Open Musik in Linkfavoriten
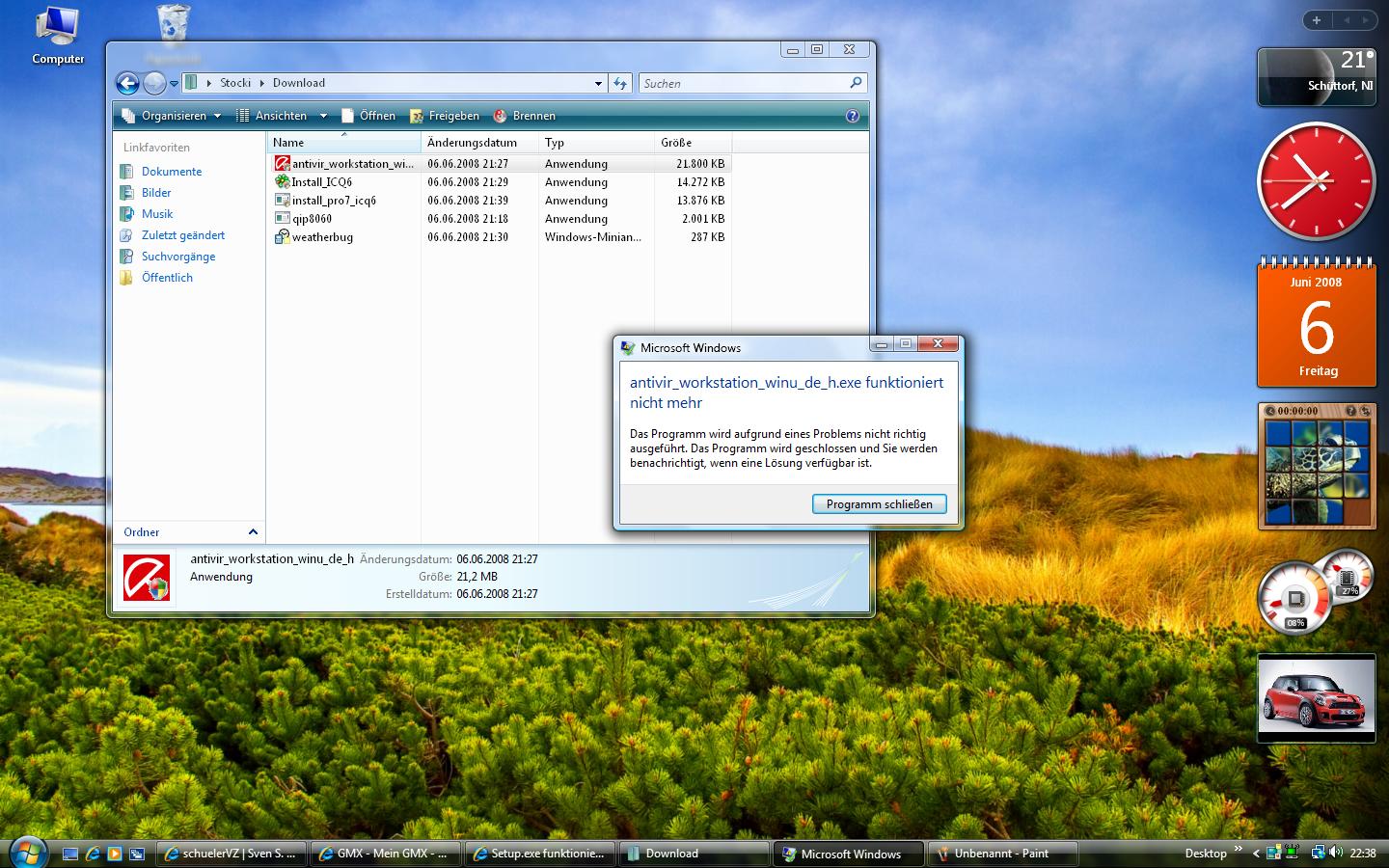1389x868 pixels. (x=147, y=214)
